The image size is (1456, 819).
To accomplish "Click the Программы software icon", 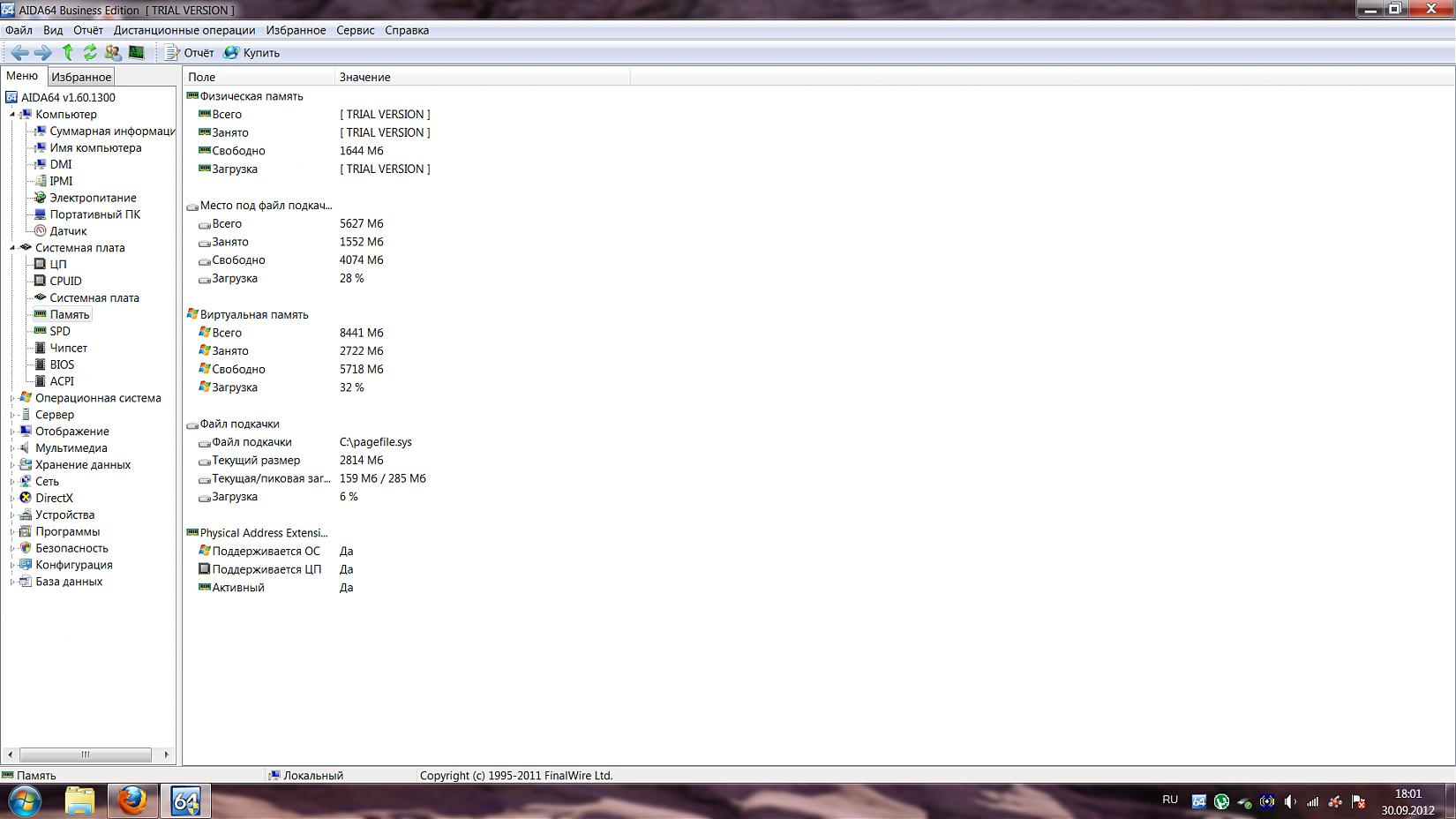I will click(x=26, y=531).
